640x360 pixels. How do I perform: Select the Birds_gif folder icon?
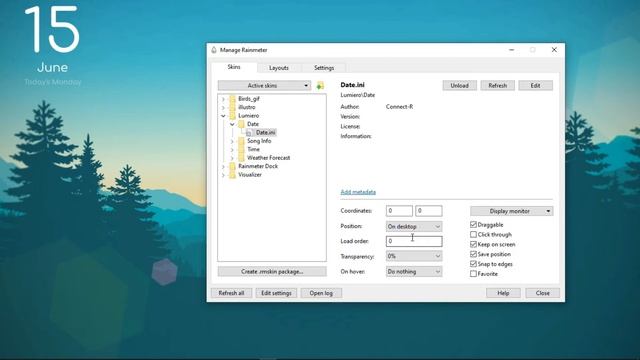click(233, 99)
